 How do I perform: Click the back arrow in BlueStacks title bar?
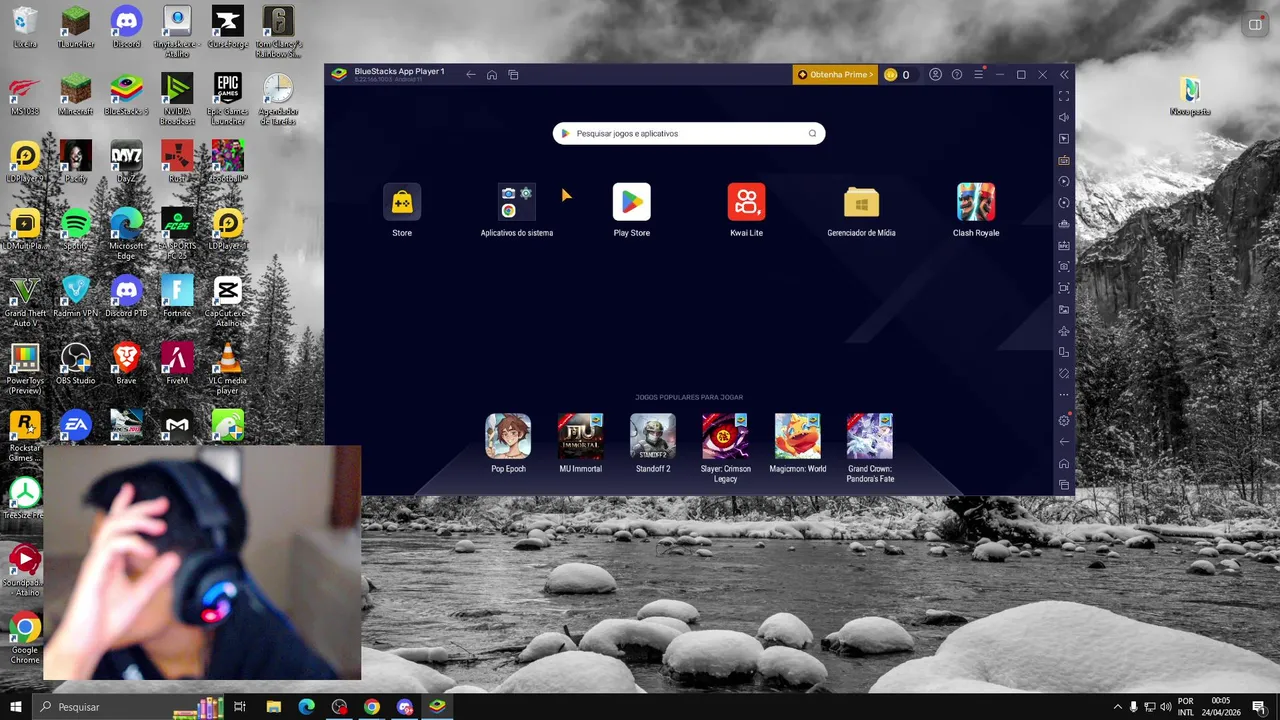tap(471, 75)
